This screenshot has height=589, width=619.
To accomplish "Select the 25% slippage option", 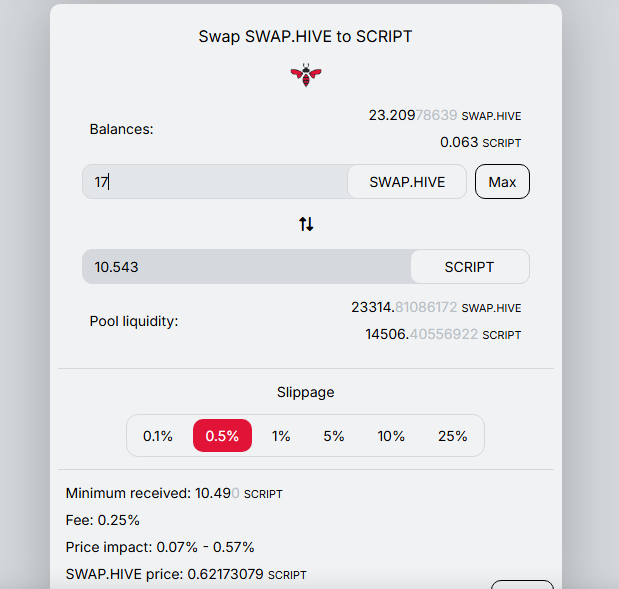I will coord(452,436).
